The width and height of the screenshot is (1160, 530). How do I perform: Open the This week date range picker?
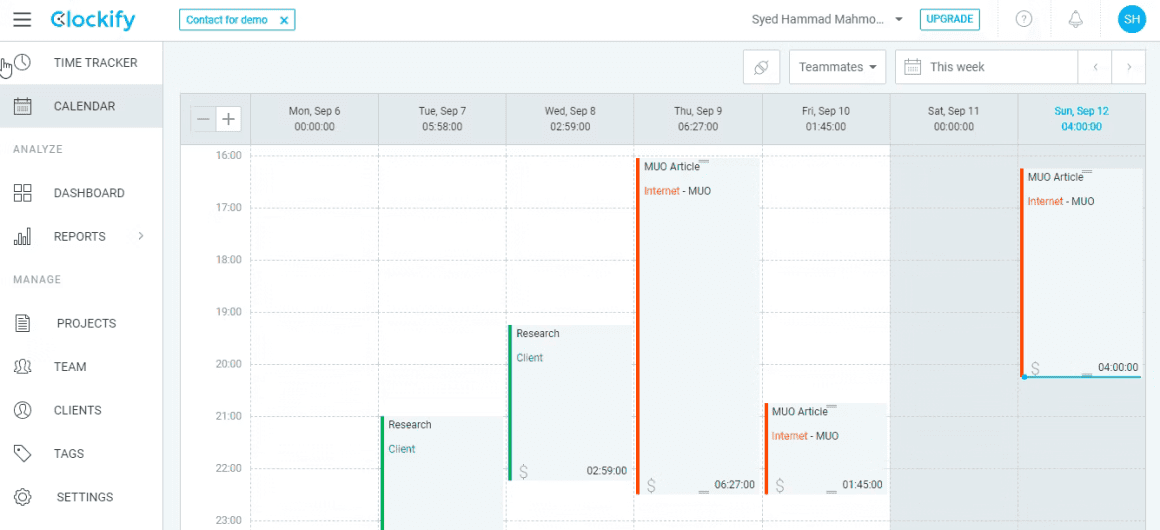986,67
